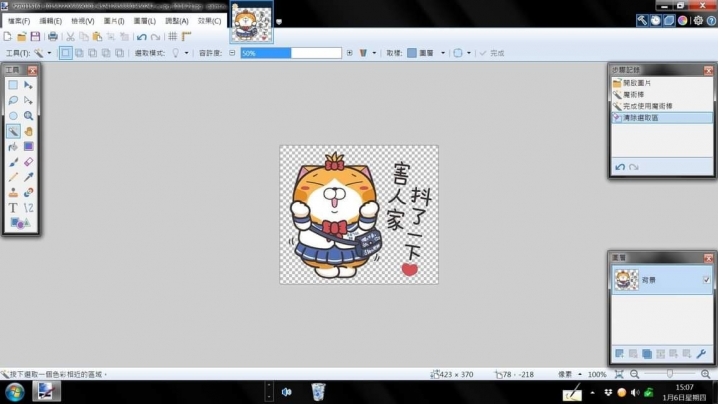The image size is (720, 404).
Task: Select the Zoom magnifier tool
Action: pyautogui.click(x=28, y=116)
